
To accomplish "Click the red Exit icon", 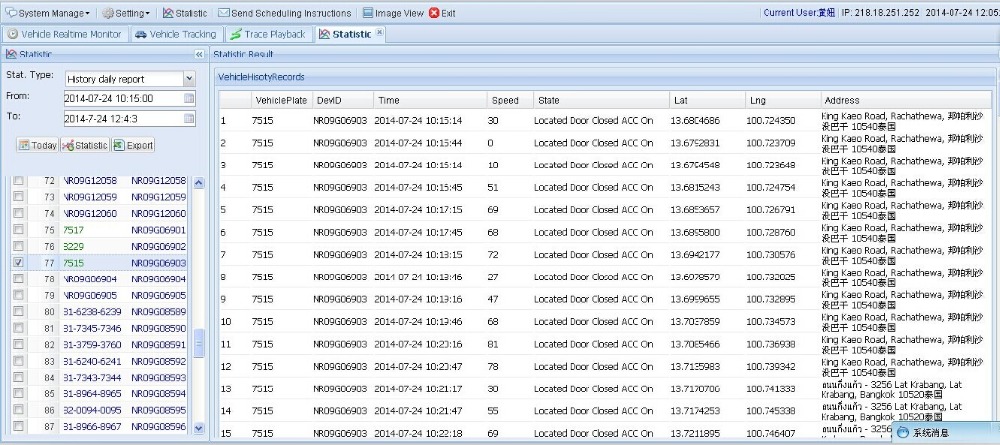I will coord(434,13).
